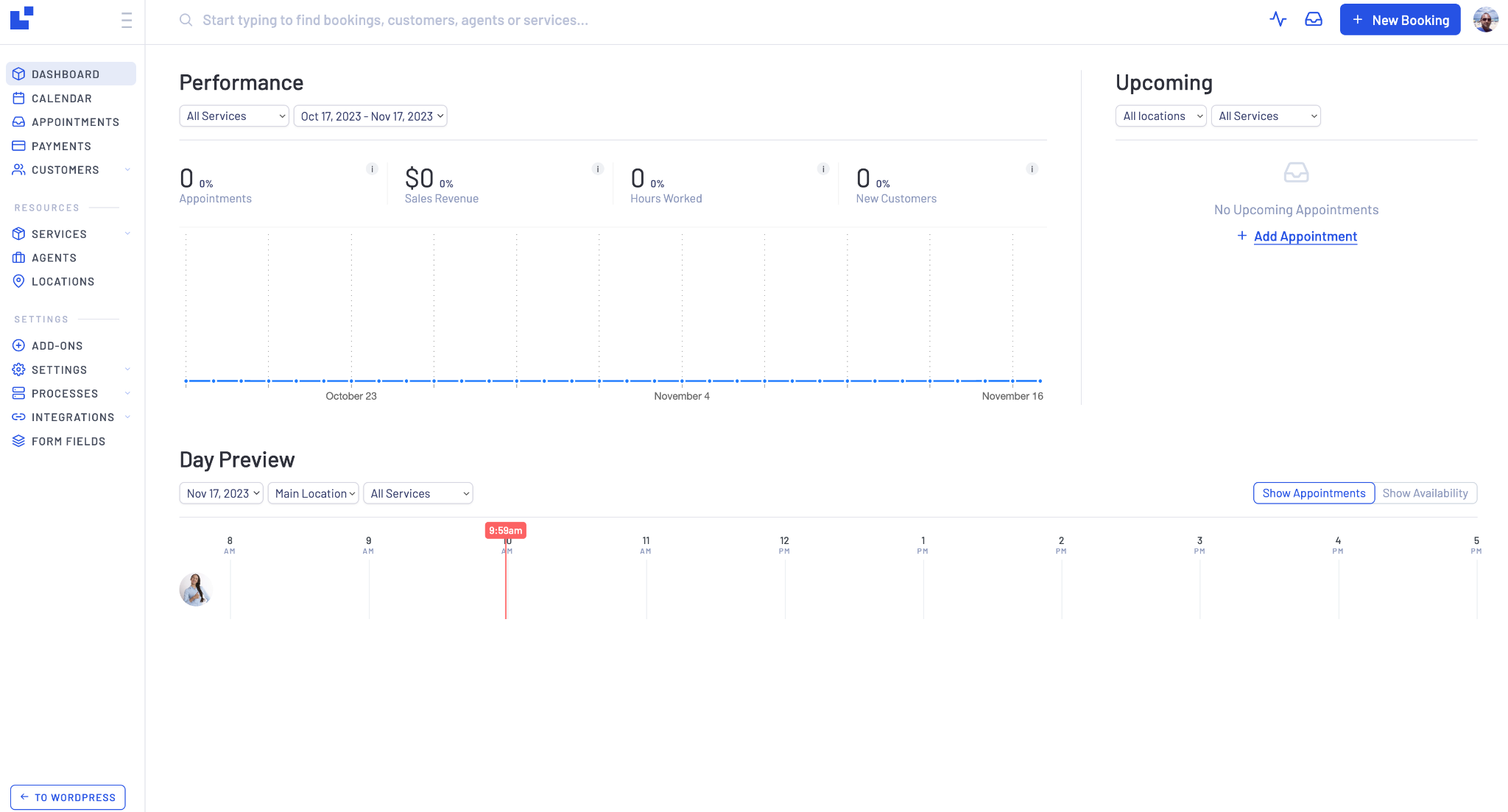
Task: Click the Dashboard navigation icon
Action: (19, 73)
